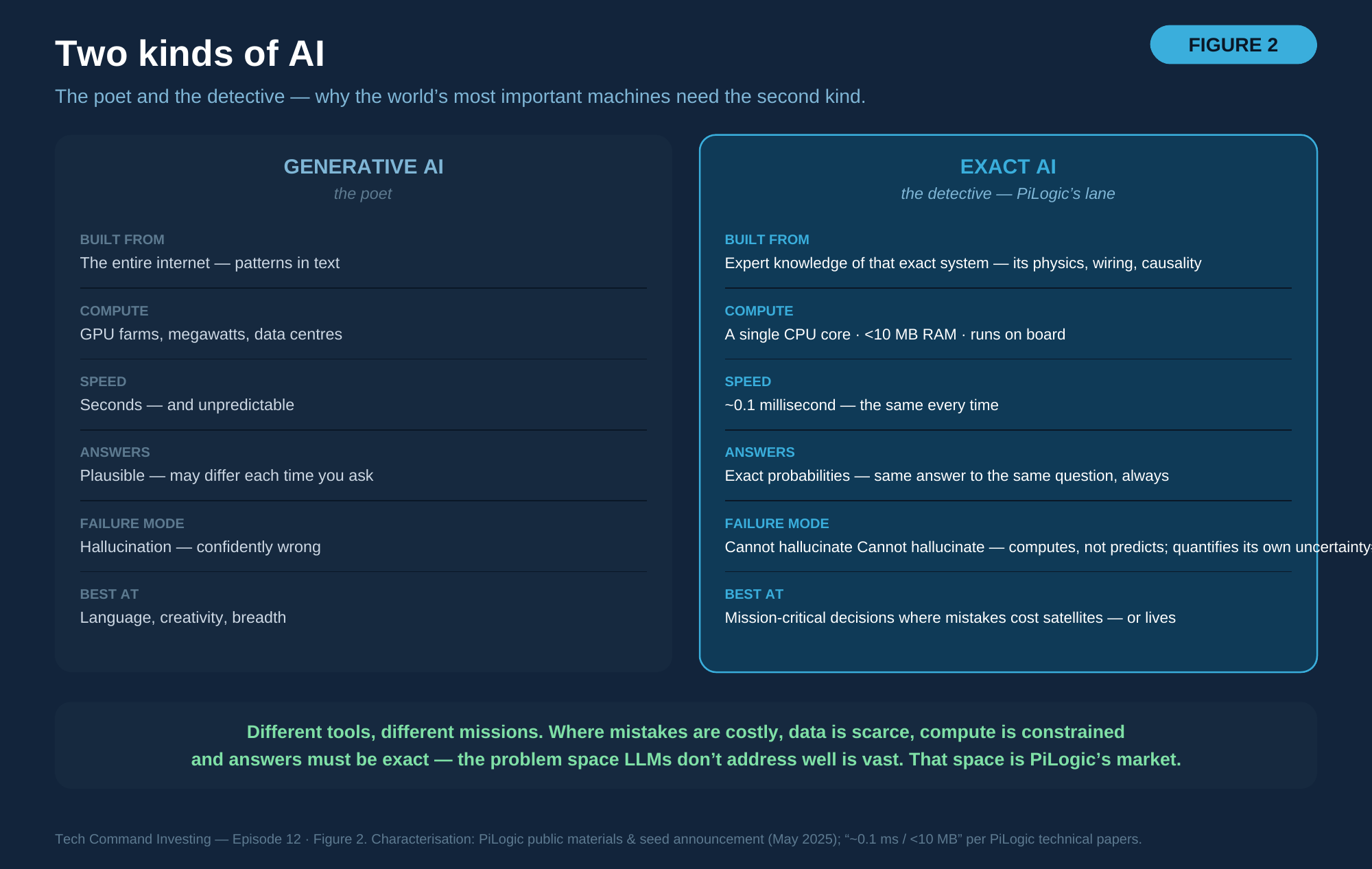Click the BEST AT label under Exact AI

[x=754, y=594]
